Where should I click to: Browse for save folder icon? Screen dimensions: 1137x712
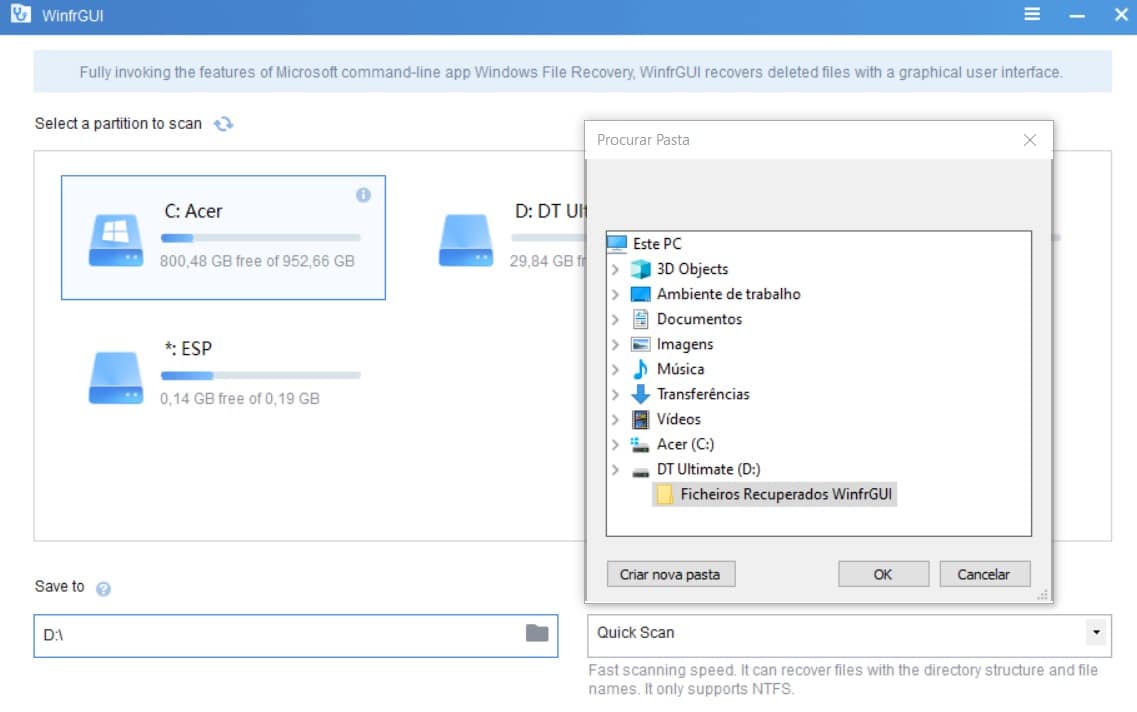pos(537,633)
